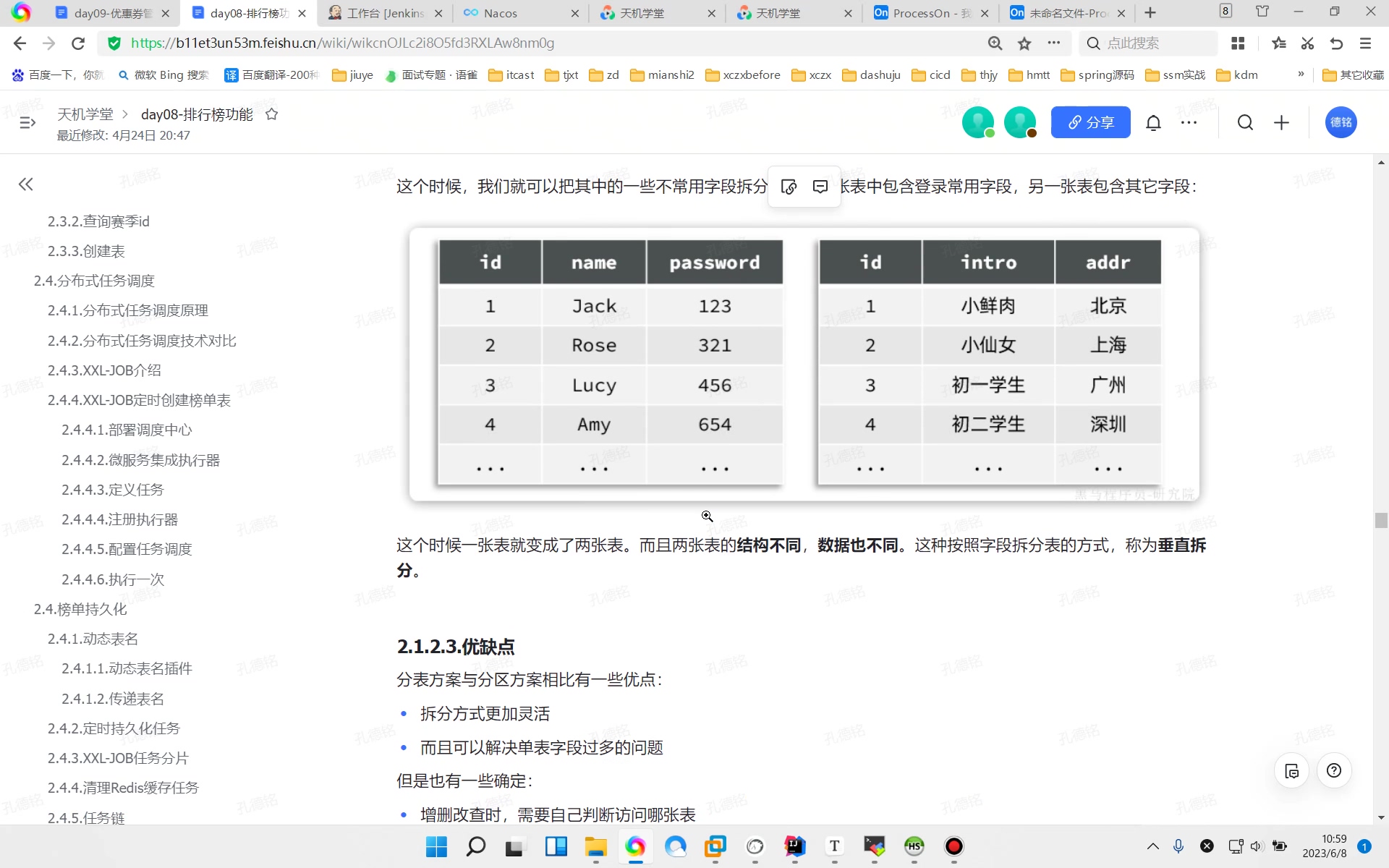This screenshot has height=868, width=1389.
Task: Open the address bar more-options dots
Action: [1054, 43]
